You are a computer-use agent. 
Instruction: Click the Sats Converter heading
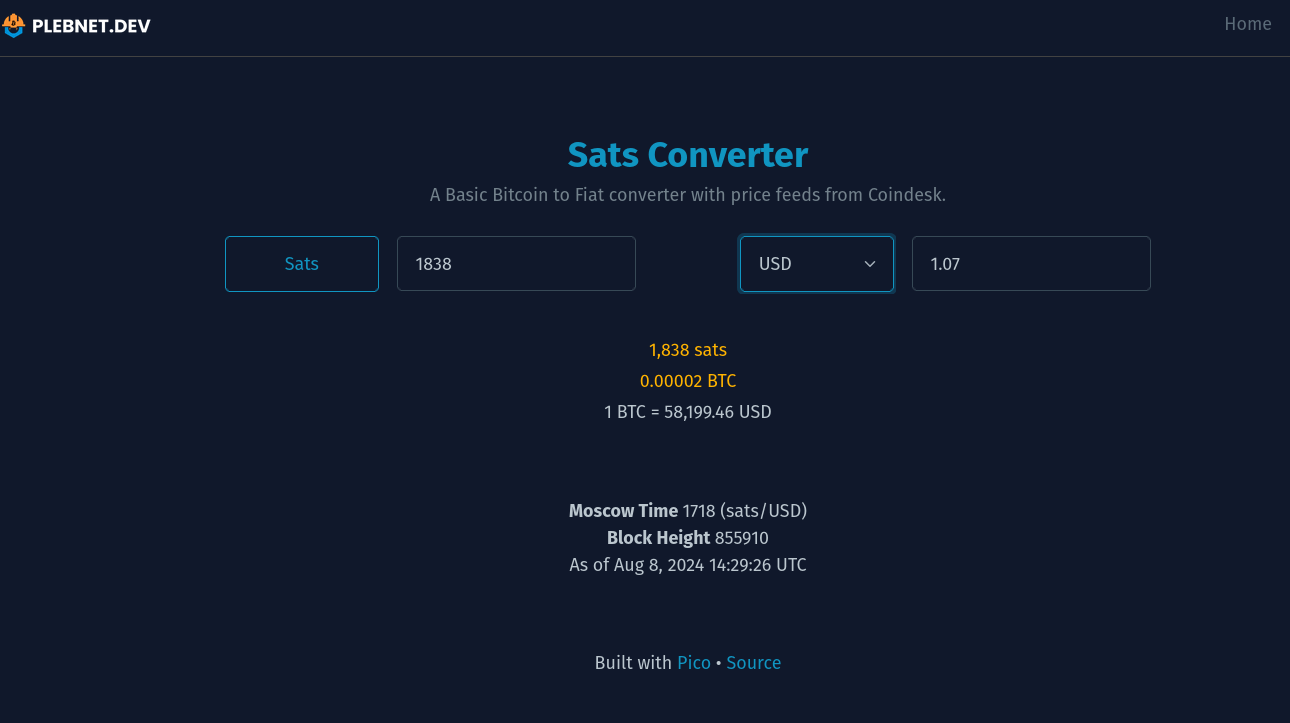click(688, 155)
